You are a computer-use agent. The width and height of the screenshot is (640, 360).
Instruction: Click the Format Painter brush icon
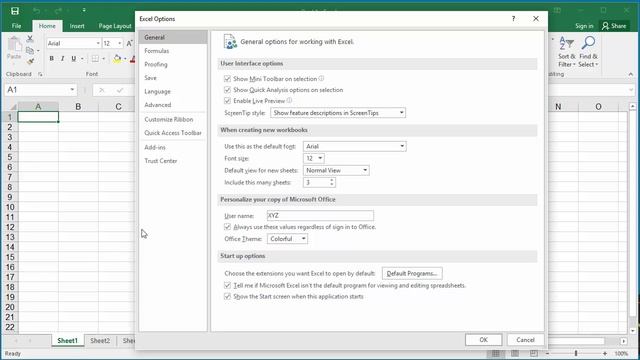[x=30, y=62]
